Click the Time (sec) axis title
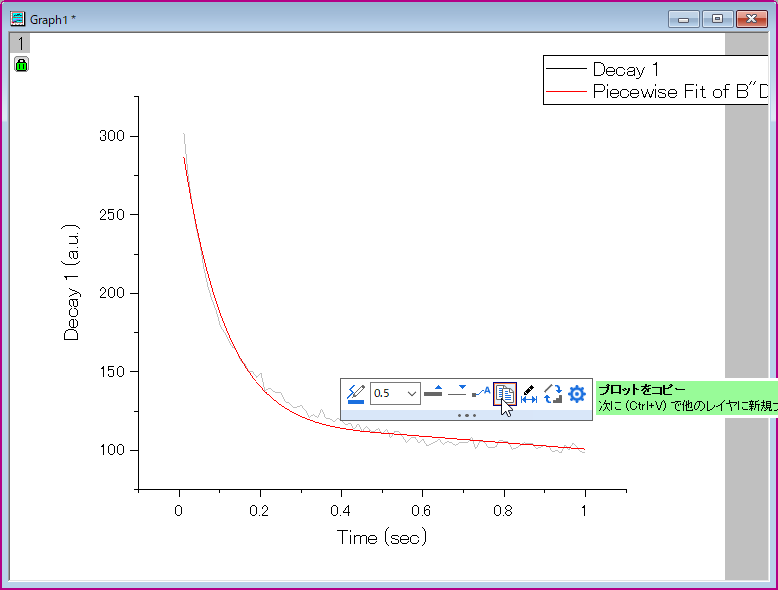This screenshot has height=590, width=778. point(382,537)
